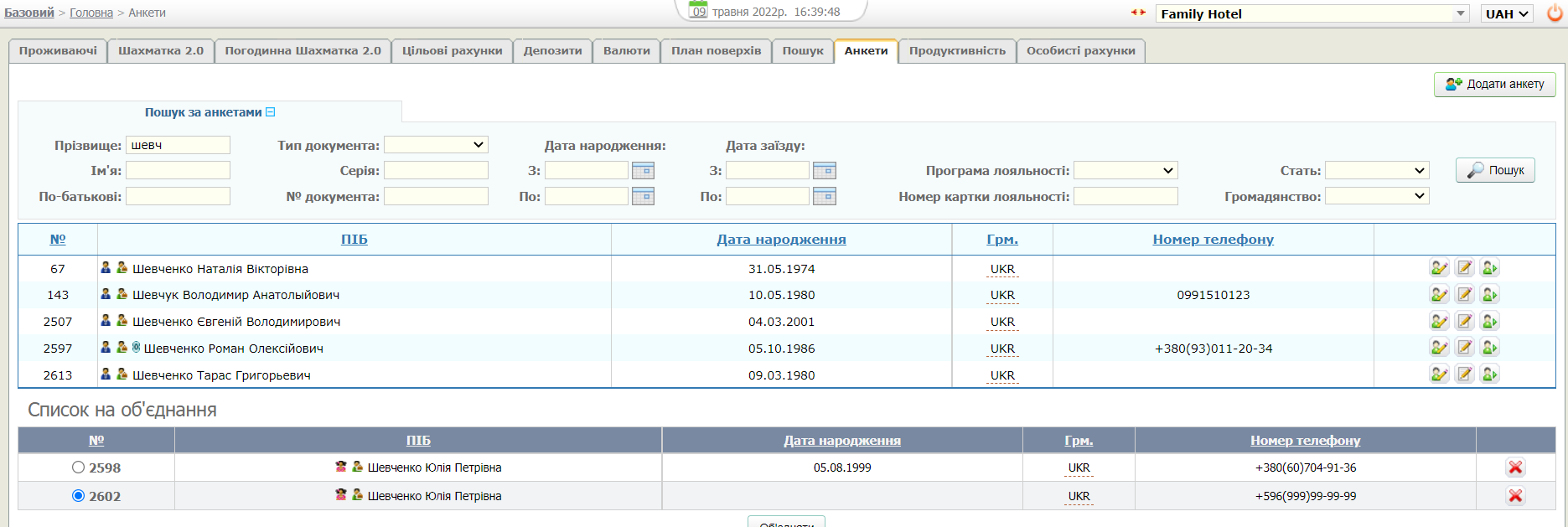Image resolution: width=1568 pixels, height=527 pixels.
Task: Click the red arrows icon beside hotel name
Action: [x=1138, y=13]
